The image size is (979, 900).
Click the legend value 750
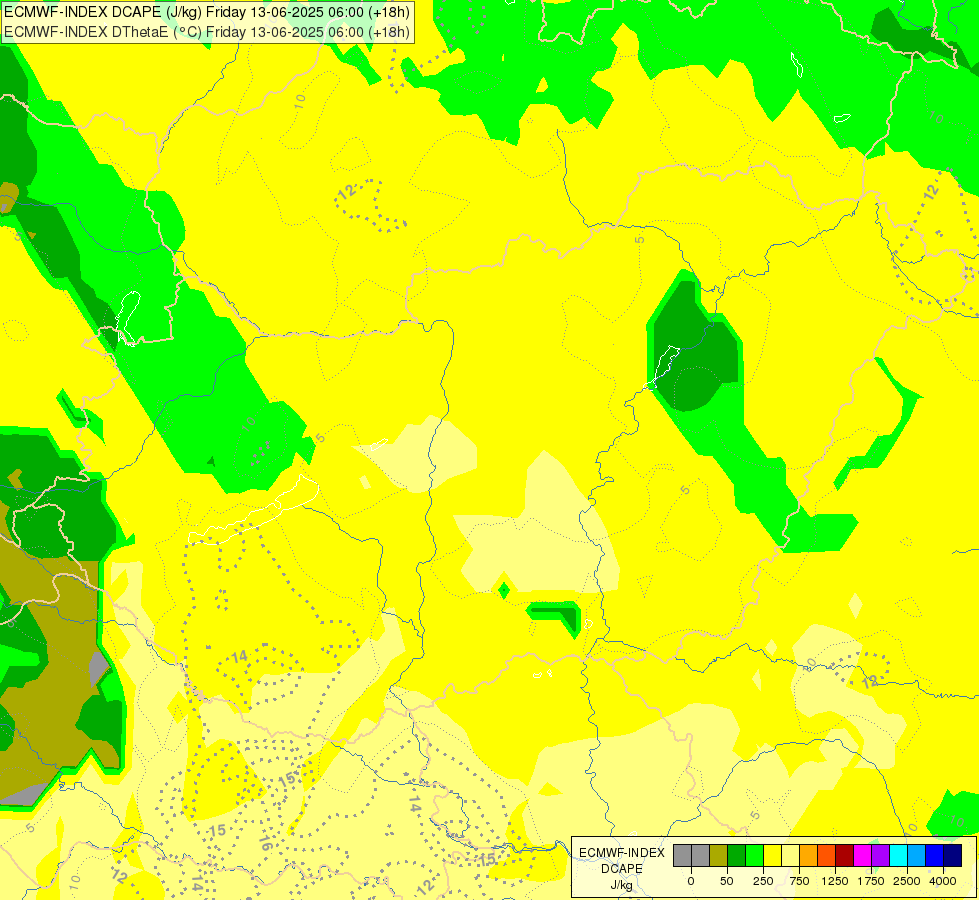pos(799,881)
